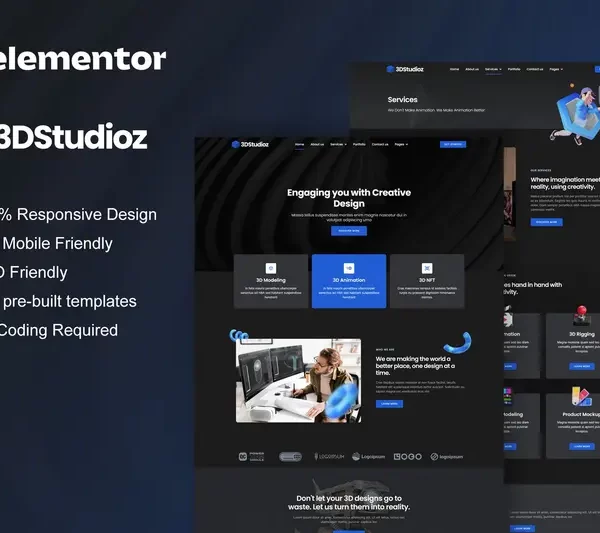Image resolution: width=600 pixels, height=533 pixels.
Task: Click the blue 3D character illustration on the Services page
Action: 576,115
